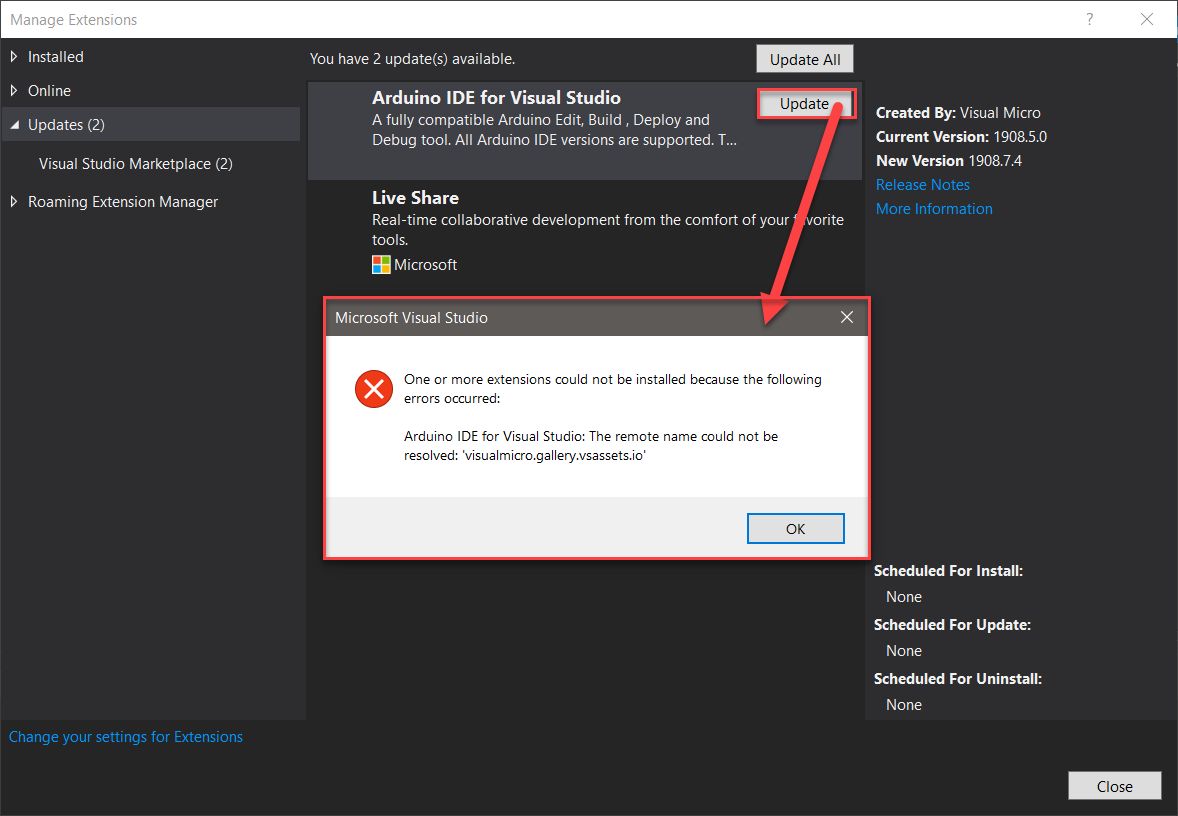Open the More Information link
The image size is (1178, 816).
934,209
